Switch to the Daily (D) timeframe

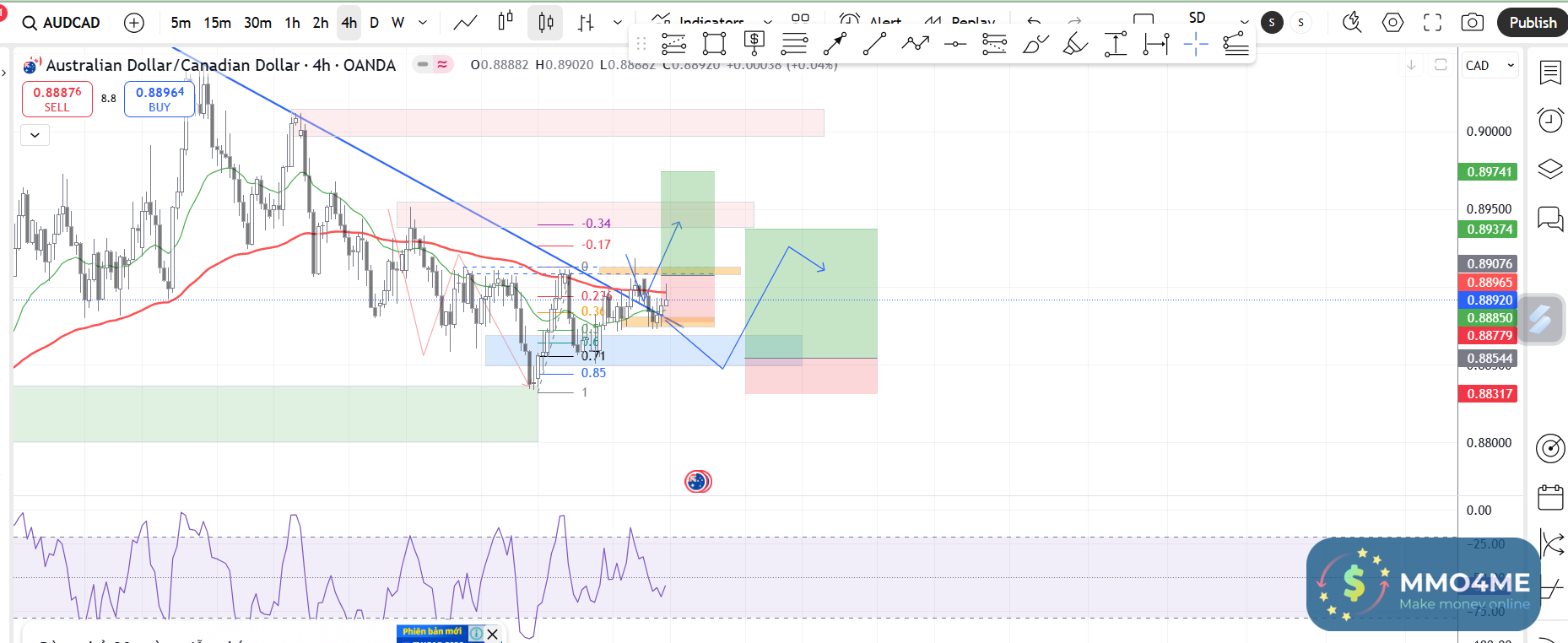(375, 23)
